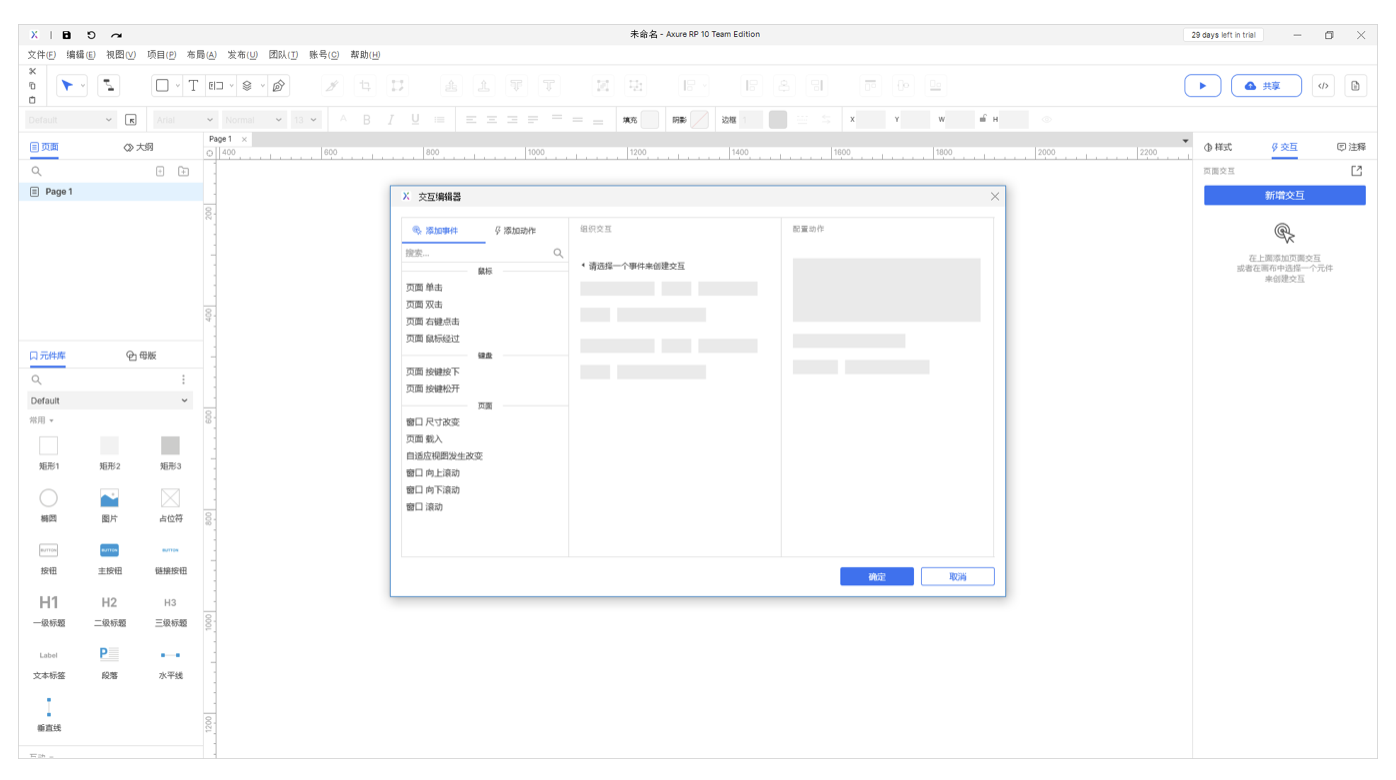The height and width of the screenshot is (780, 1396).
Task: Click the generate HTML code icon
Action: coord(1323,86)
